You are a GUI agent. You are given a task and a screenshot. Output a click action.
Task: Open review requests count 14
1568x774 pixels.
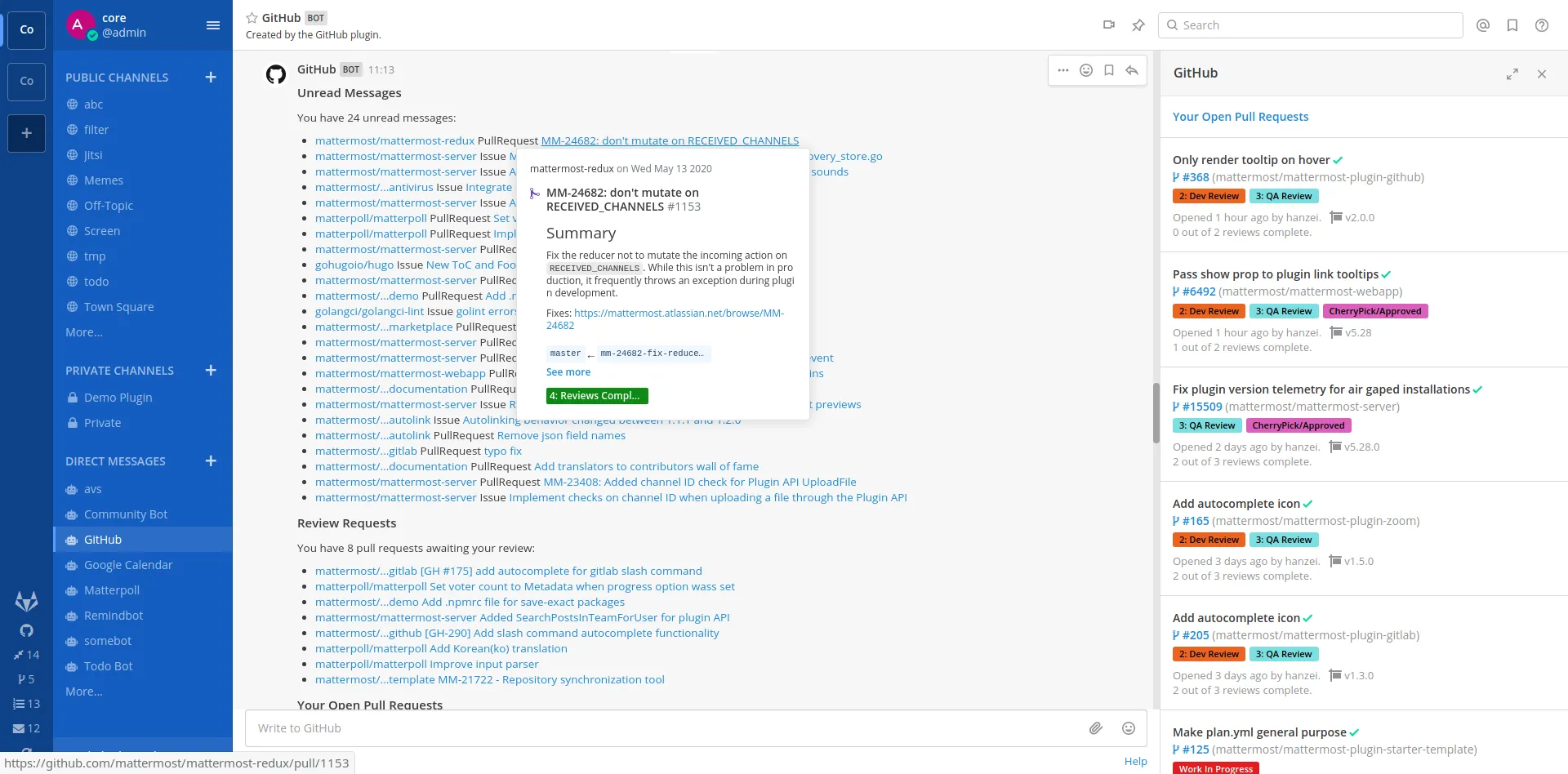point(26,655)
